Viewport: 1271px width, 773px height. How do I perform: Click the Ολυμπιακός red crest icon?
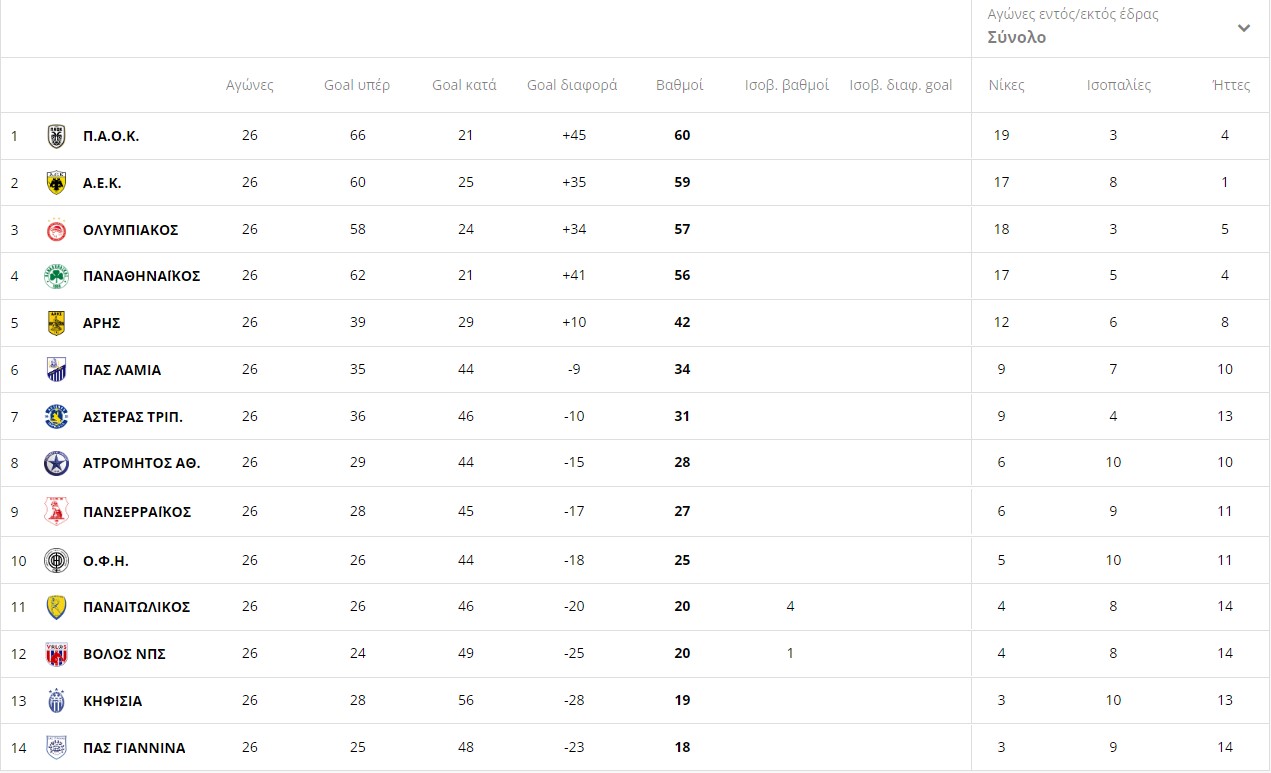tap(57, 230)
